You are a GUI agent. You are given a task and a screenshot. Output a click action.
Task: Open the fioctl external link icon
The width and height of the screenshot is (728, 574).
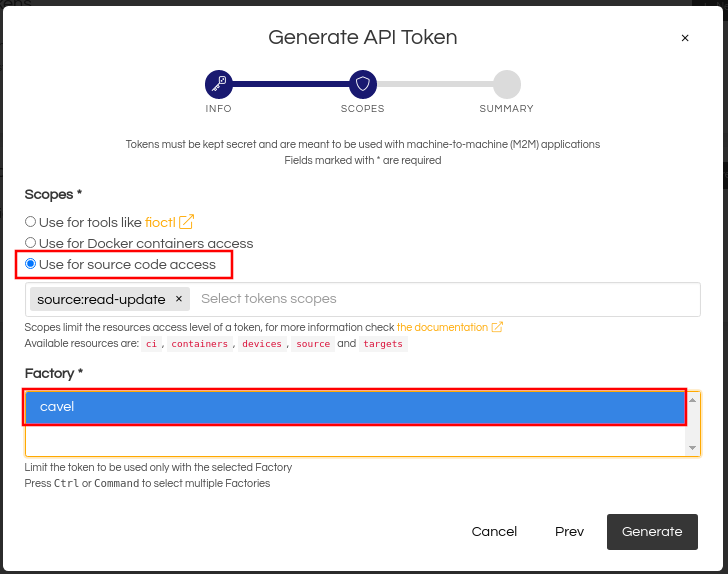[186, 222]
